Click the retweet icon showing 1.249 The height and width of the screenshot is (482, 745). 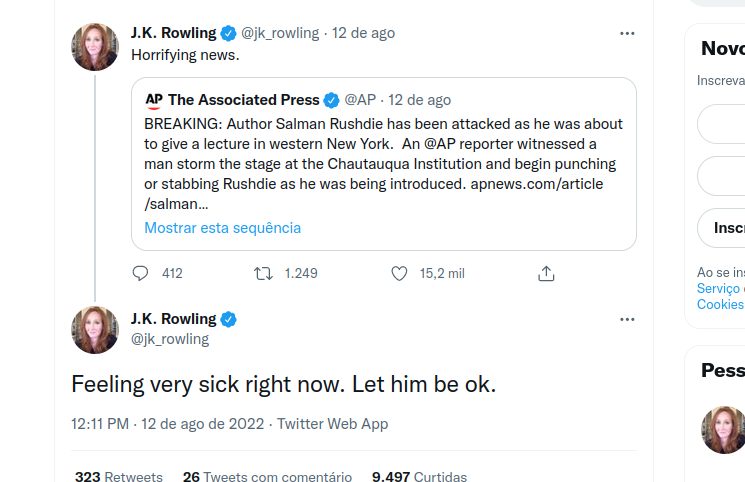(x=264, y=273)
